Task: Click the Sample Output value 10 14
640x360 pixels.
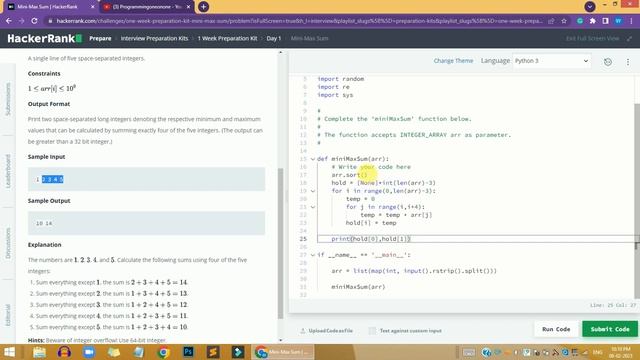Action: click(x=44, y=223)
